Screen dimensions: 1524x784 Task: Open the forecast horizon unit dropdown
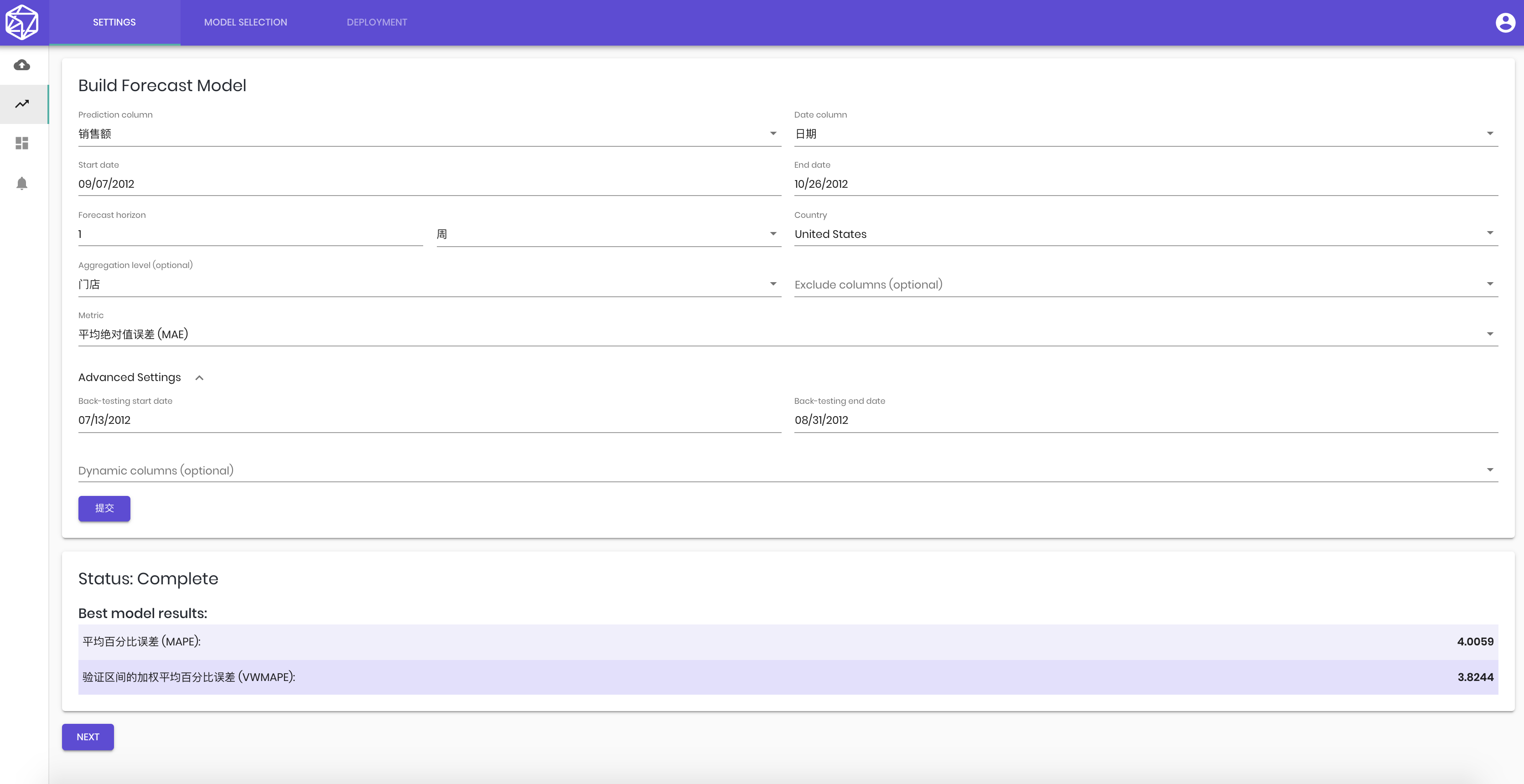tap(608, 234)
